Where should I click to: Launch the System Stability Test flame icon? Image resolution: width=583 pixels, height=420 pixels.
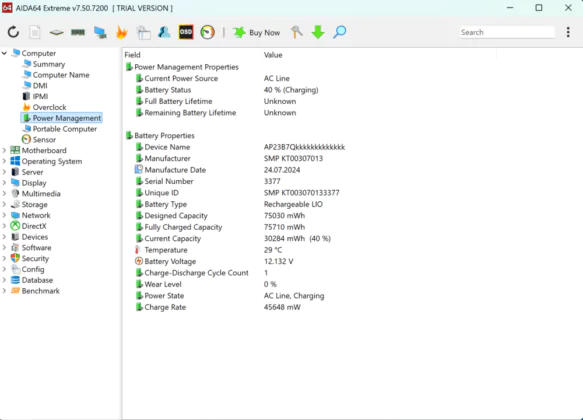[122, 32]
